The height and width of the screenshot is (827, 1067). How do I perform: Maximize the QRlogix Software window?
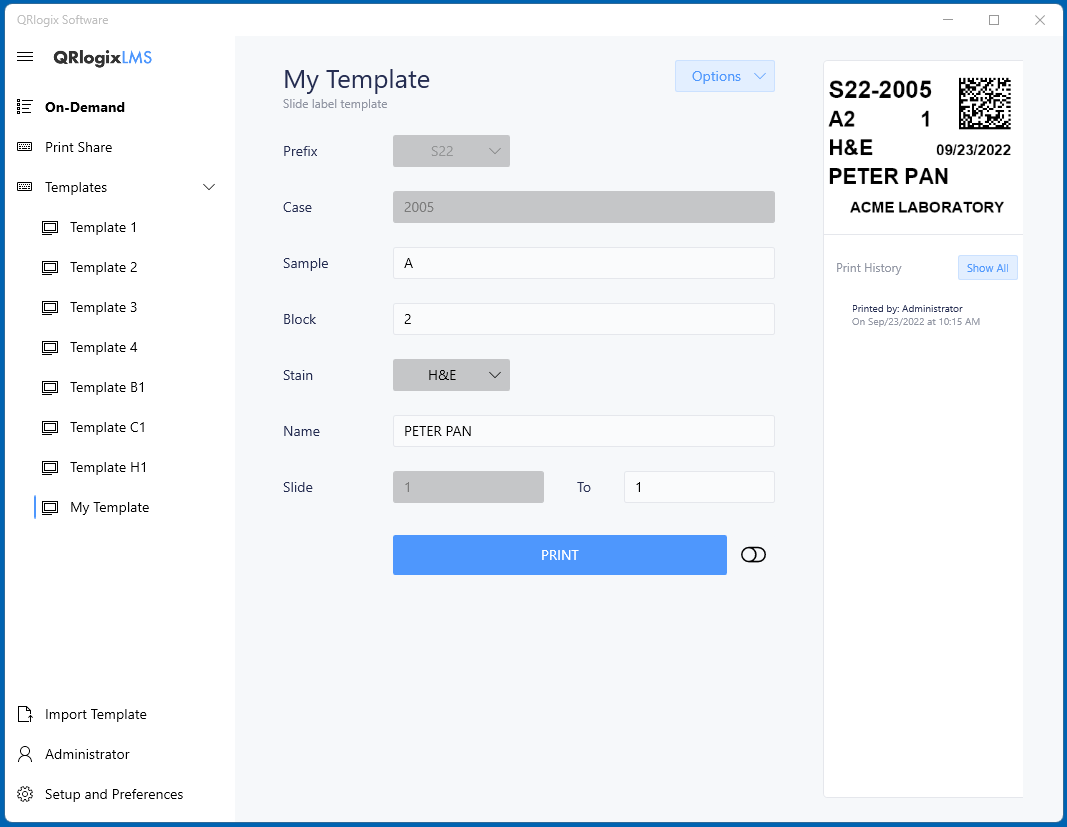[x=994, y=20]
